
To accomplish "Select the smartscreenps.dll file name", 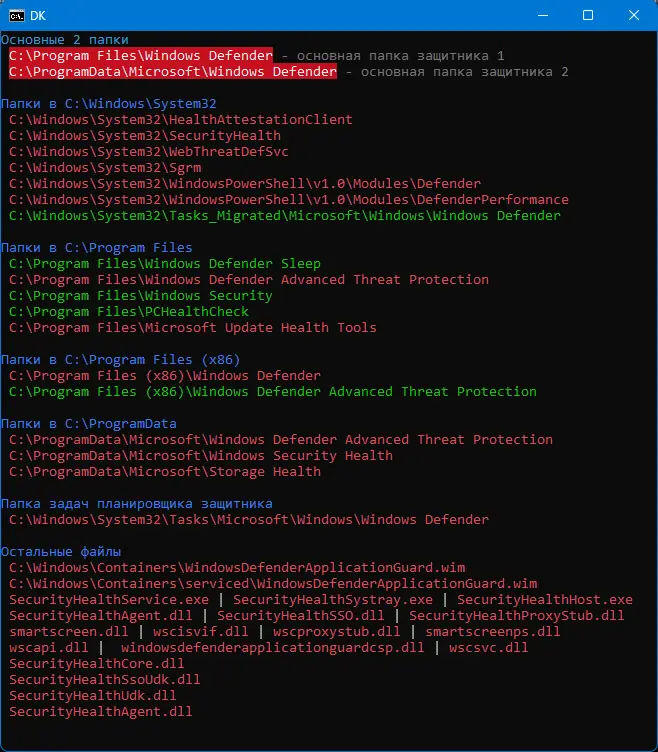I will (x=493, y=632).
